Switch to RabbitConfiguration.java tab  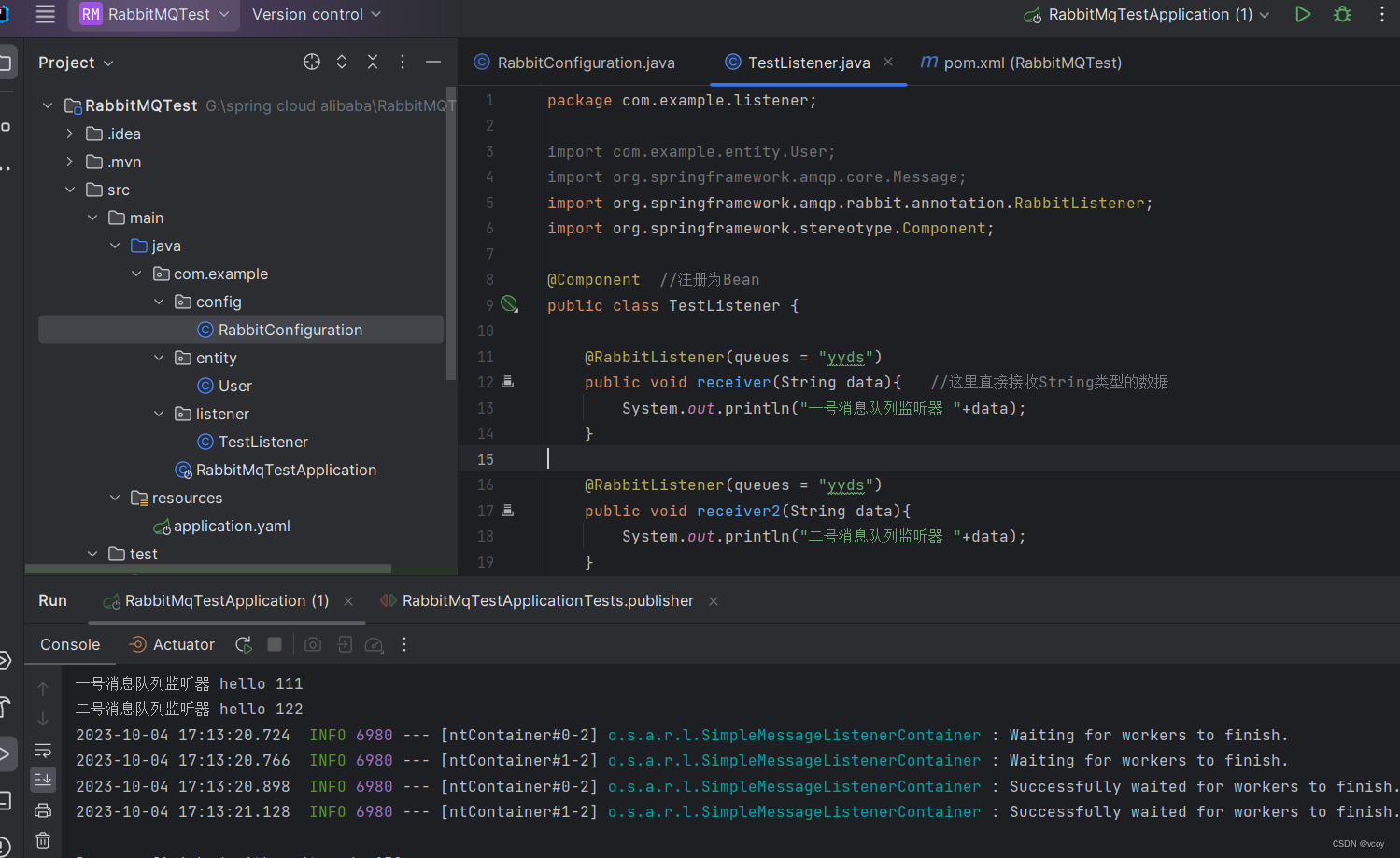click(x=574, y=63)
